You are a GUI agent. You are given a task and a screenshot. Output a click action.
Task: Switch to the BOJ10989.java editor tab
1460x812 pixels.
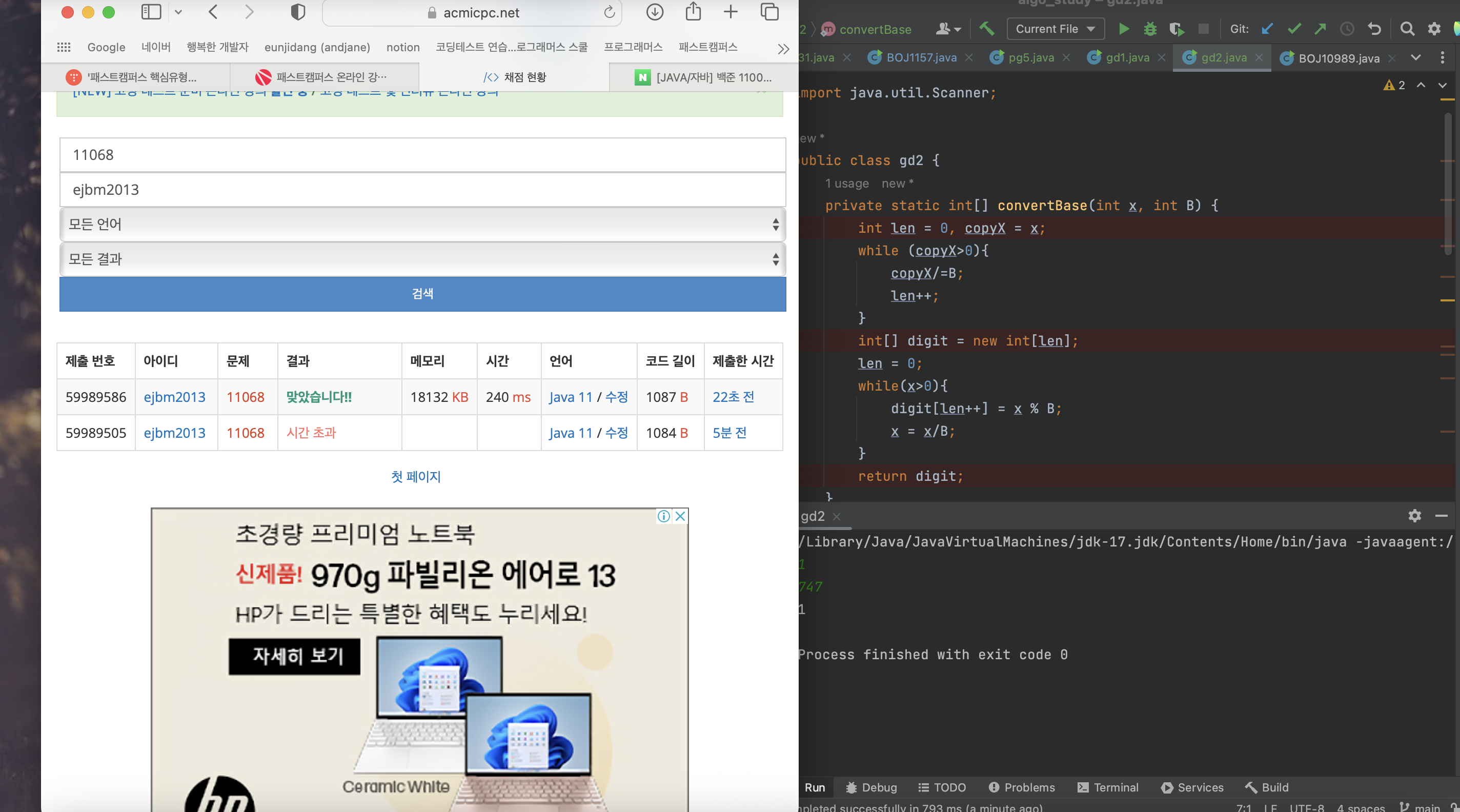1338,58
